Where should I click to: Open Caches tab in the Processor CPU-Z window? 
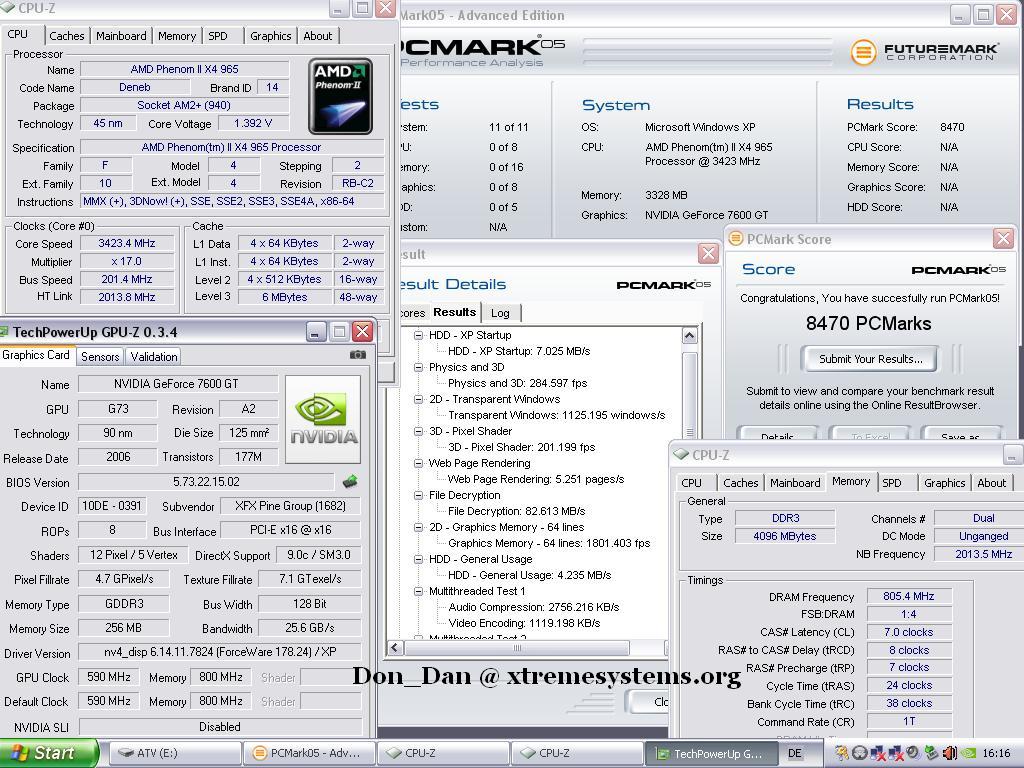[x=67, y=36]
